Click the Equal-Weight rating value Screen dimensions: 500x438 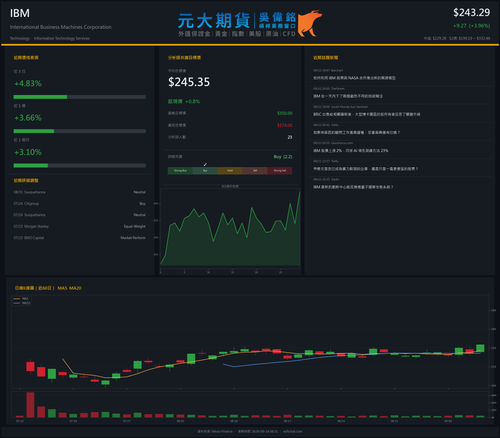(135, 226)
